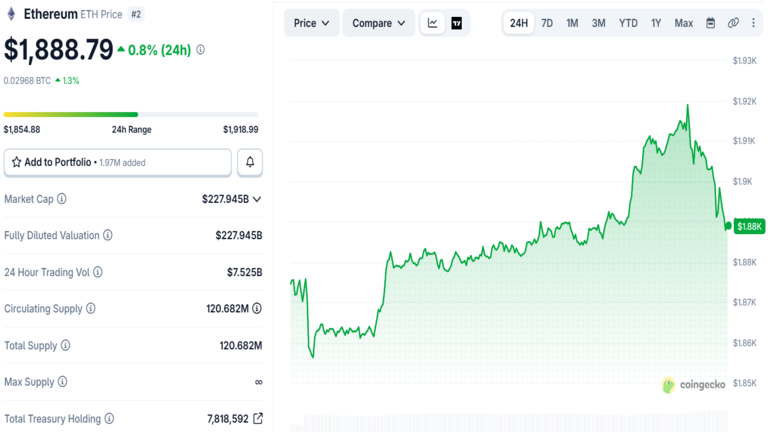Open the info icon beside Circulating Supply label
The height and width of the screenshot is (432, 768).
coord(91,309)
